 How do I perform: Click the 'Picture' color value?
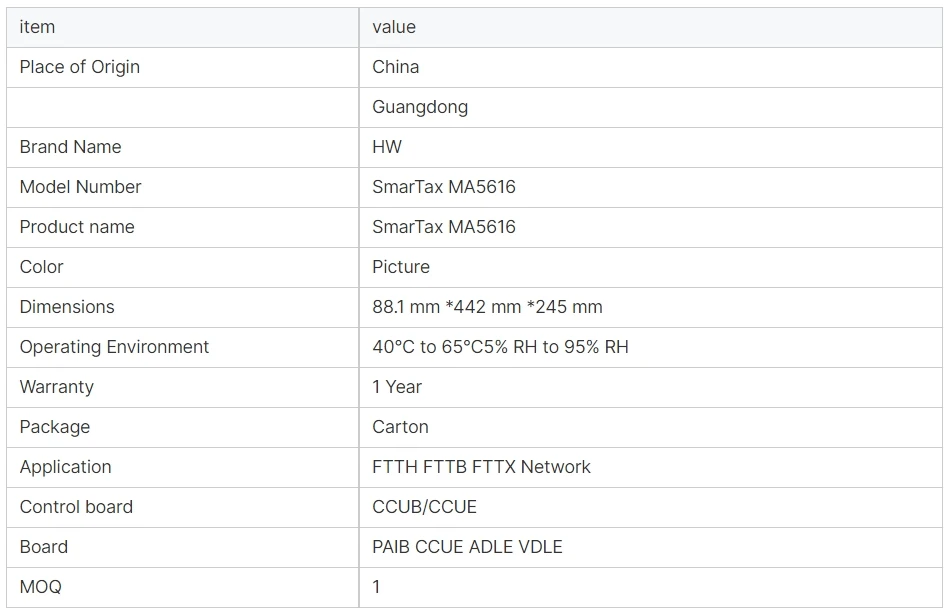(x=401, y=267)
